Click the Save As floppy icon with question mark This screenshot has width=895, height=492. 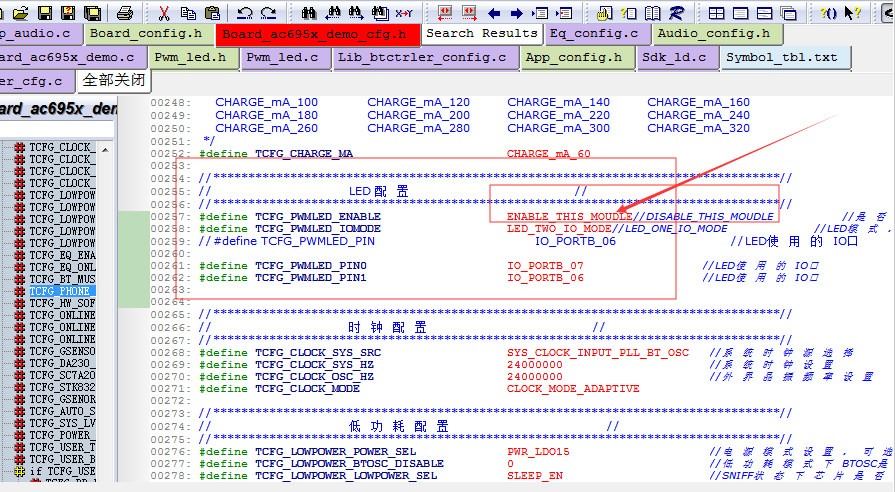(68, 13)
